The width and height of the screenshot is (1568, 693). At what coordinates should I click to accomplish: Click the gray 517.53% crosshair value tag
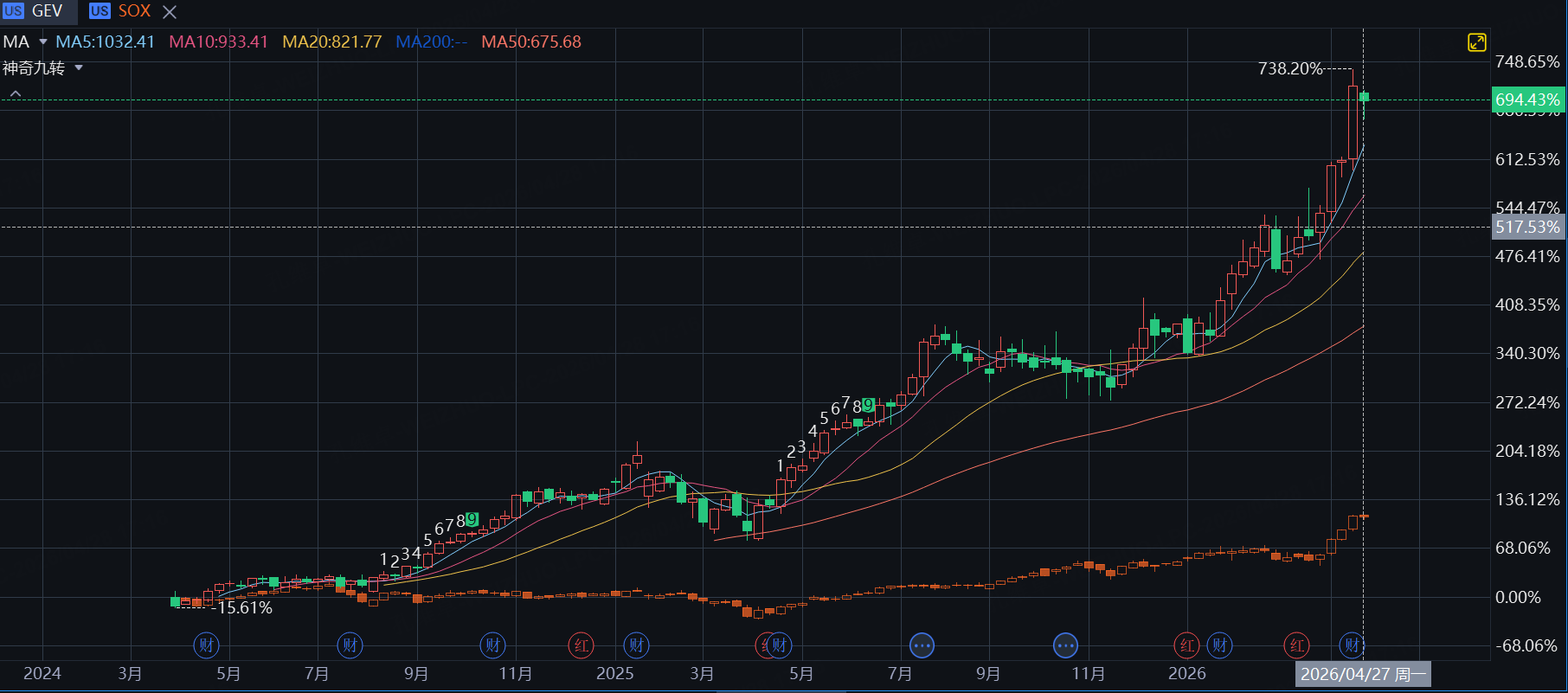pyautogui.click(x=1528, y=228)
